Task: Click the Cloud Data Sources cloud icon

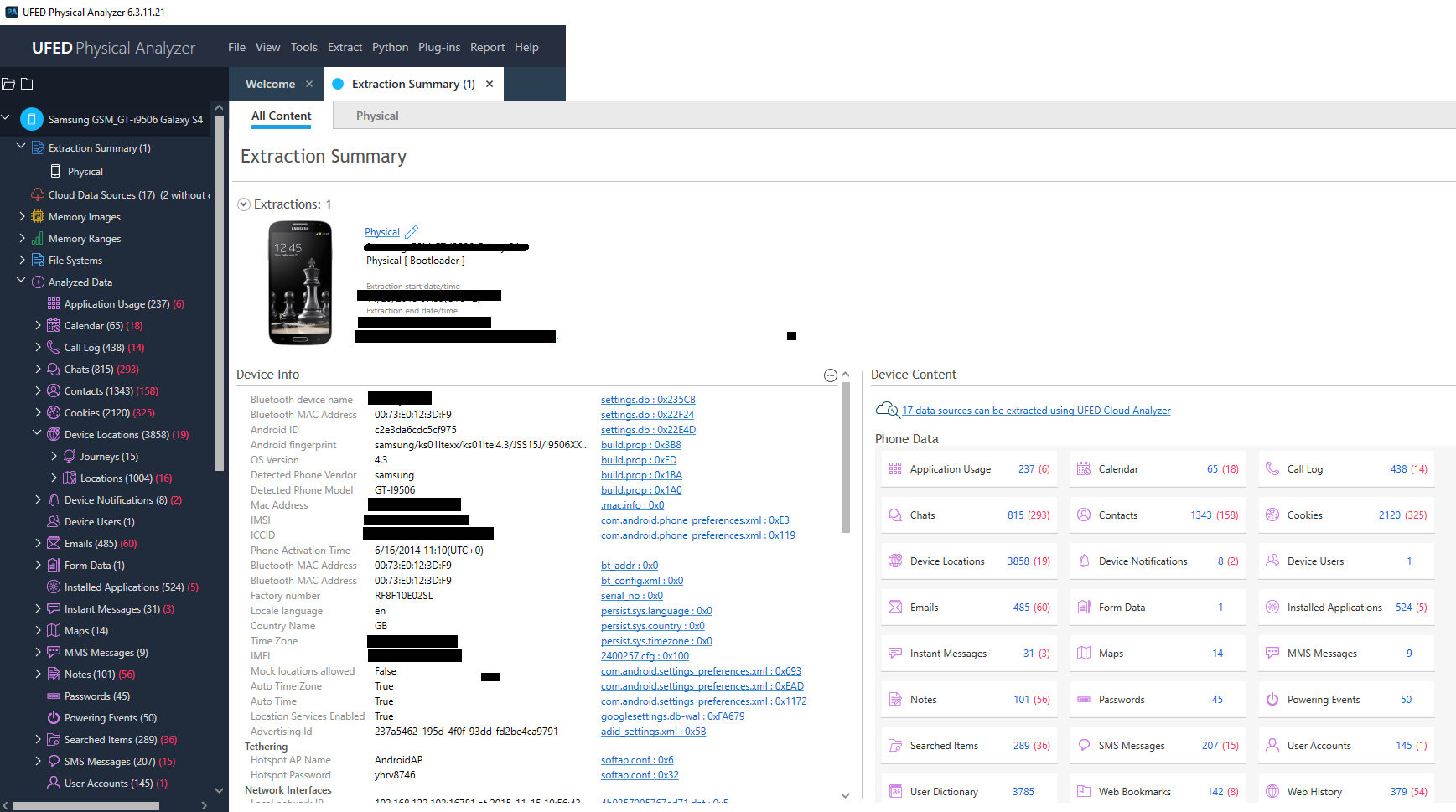Action: click(38, 194)
